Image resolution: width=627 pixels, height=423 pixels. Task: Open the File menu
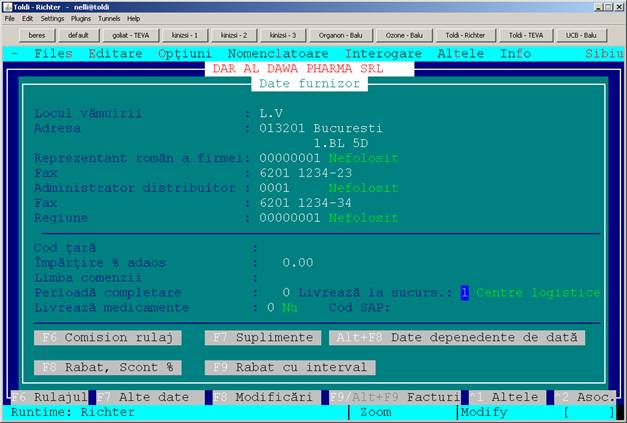click(10, 18)
